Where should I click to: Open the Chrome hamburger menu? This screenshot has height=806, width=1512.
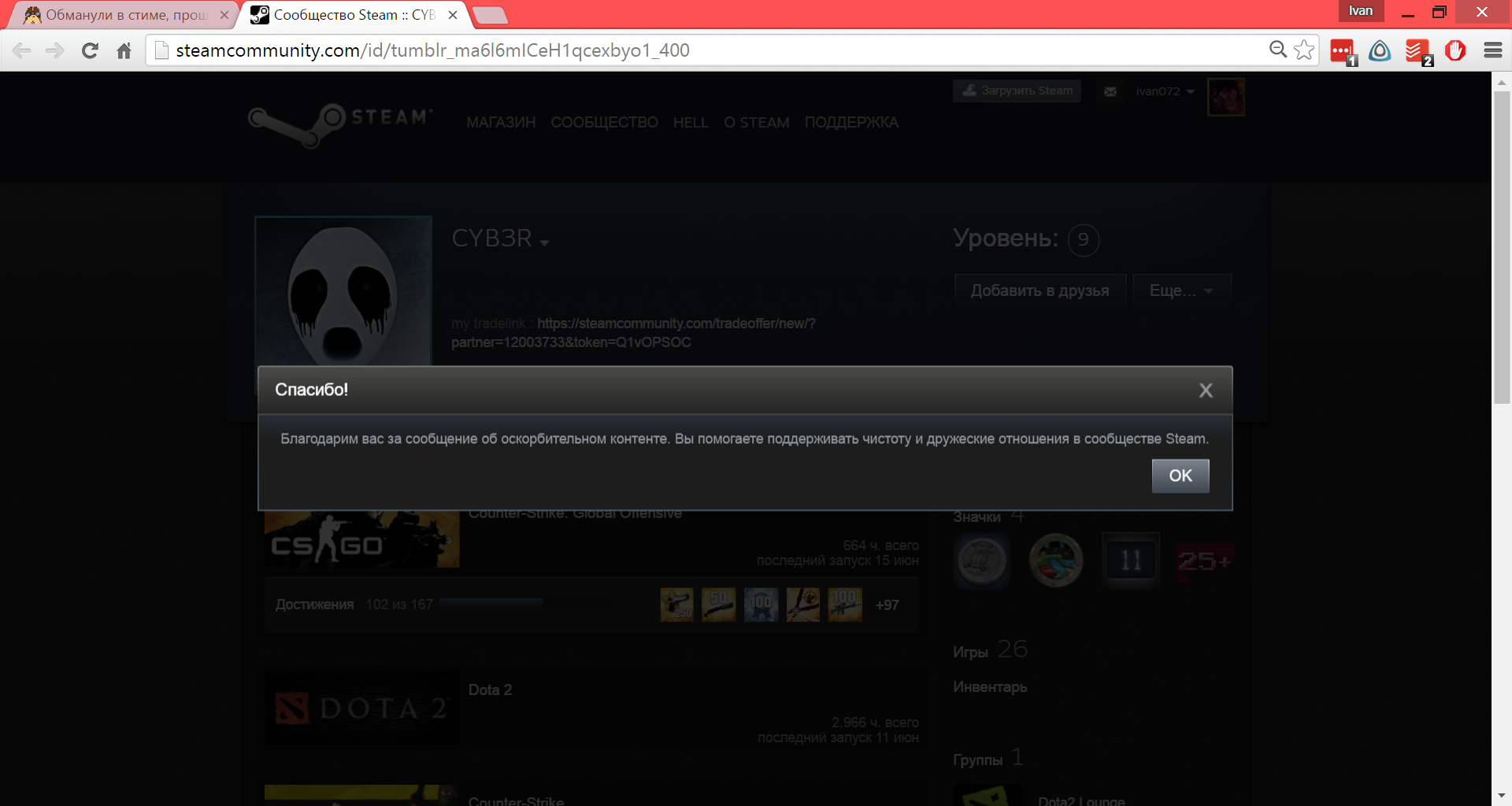[1492, 51]
